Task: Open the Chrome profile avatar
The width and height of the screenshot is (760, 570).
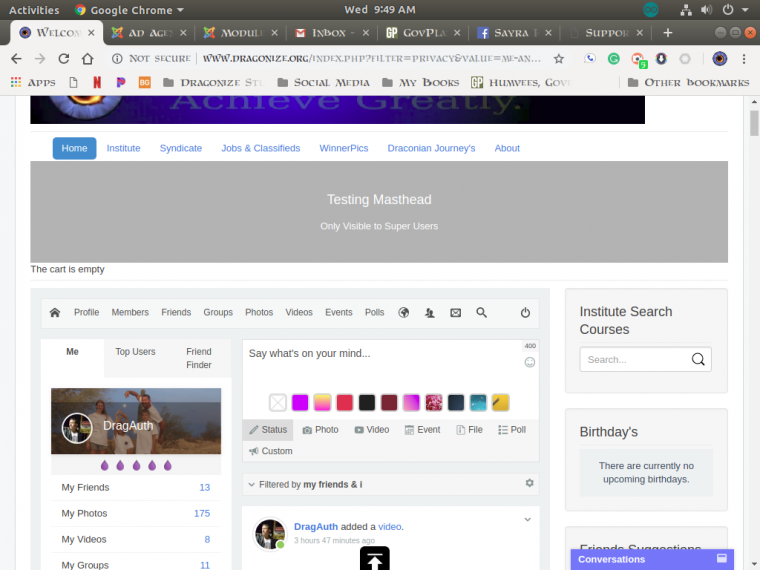Action: pyautogui.click(x=720, y=59)
